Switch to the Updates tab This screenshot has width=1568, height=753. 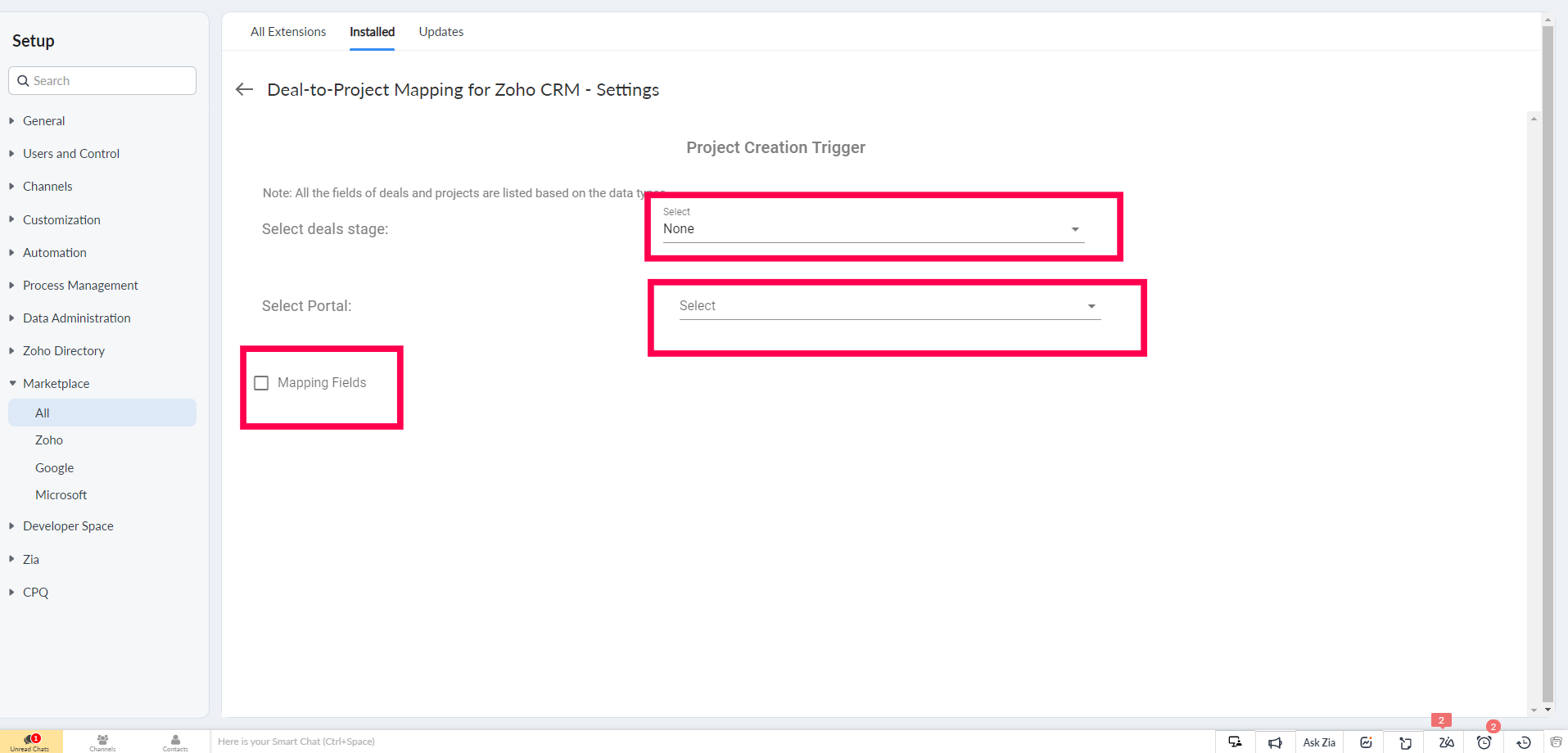[x=441, y=32]
